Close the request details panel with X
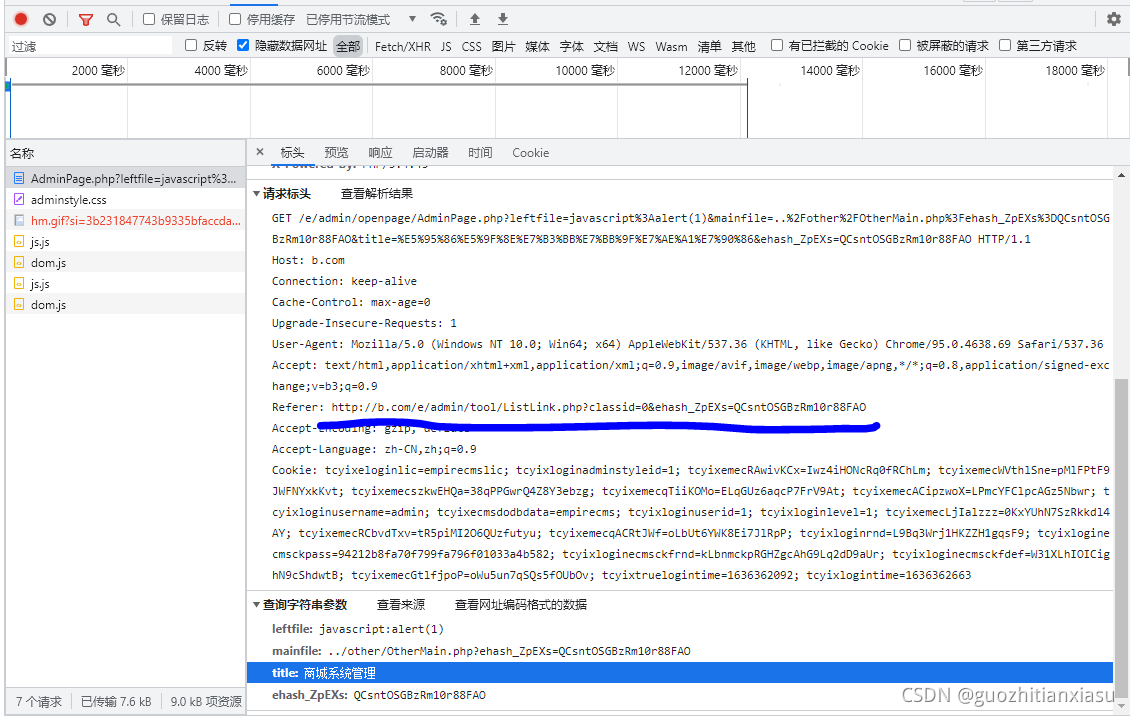Viewport: 1130px width, 716px height. coord(260,152)
